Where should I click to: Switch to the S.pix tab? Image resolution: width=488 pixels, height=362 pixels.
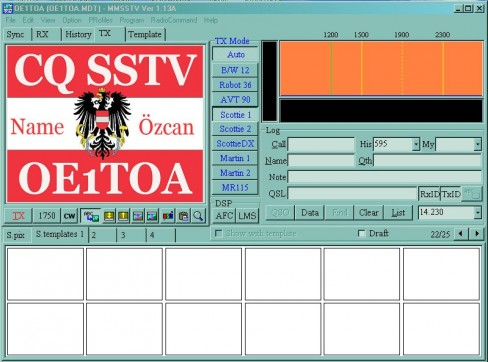(x=16, y=235)
